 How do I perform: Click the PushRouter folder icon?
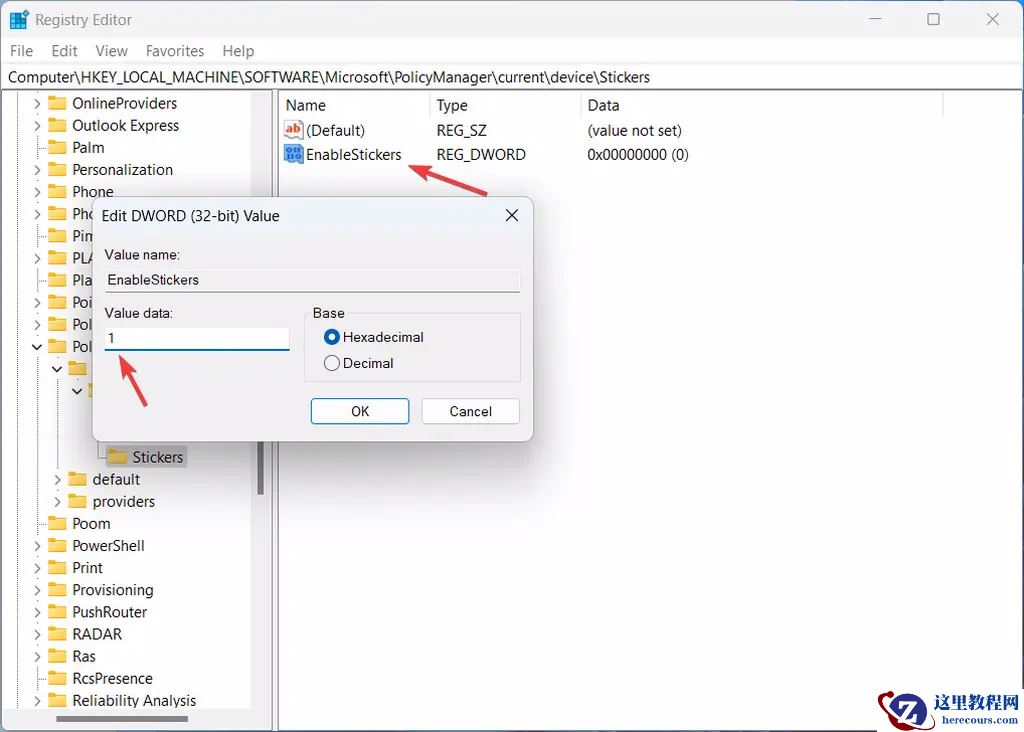pos(57,613)
